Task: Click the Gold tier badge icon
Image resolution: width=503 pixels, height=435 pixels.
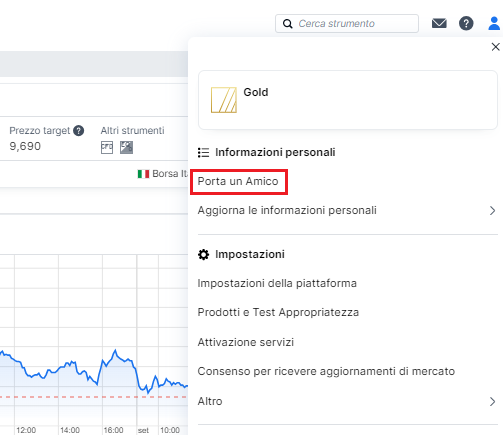Action: click(224, 100)
